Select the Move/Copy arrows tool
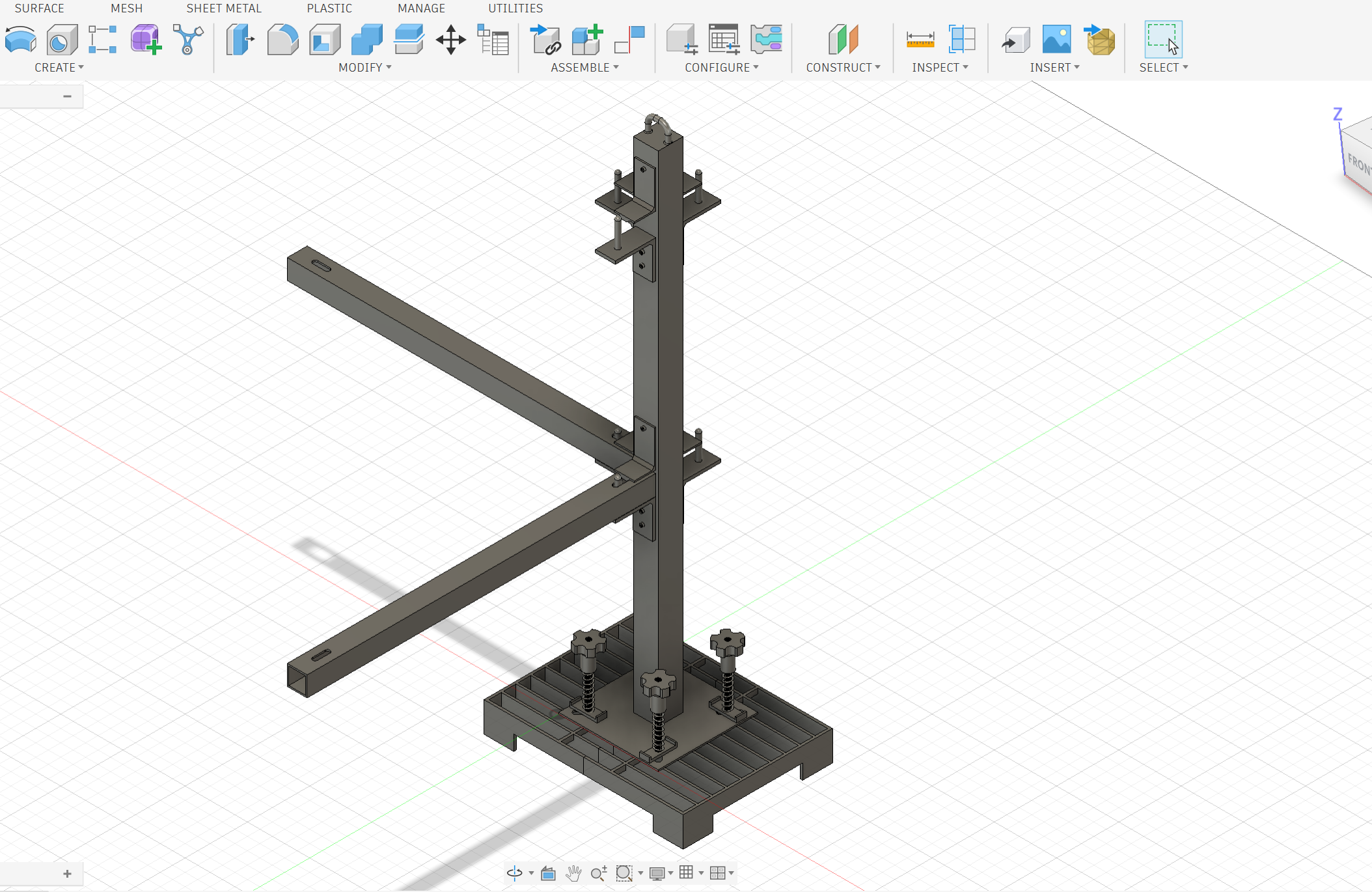This screenshot has height=892, width=1372. coord(451,40)
